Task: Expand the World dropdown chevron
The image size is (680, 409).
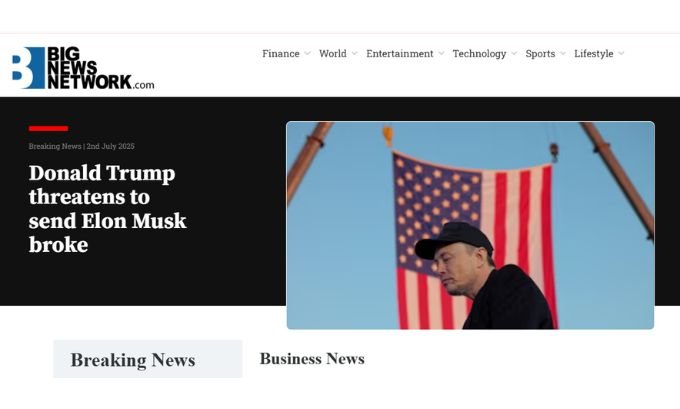Action: click(x=354, y=54)
